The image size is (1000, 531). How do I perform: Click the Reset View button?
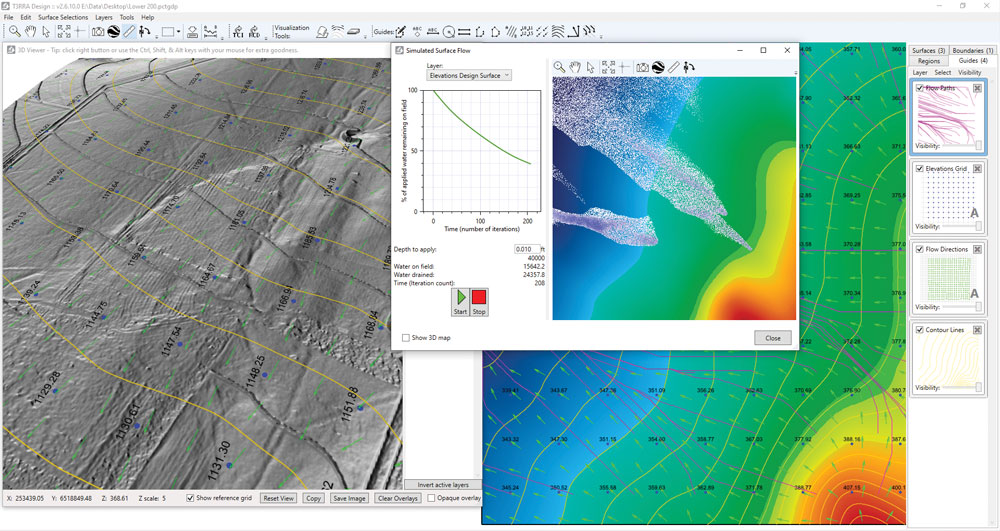pos(278,498)
